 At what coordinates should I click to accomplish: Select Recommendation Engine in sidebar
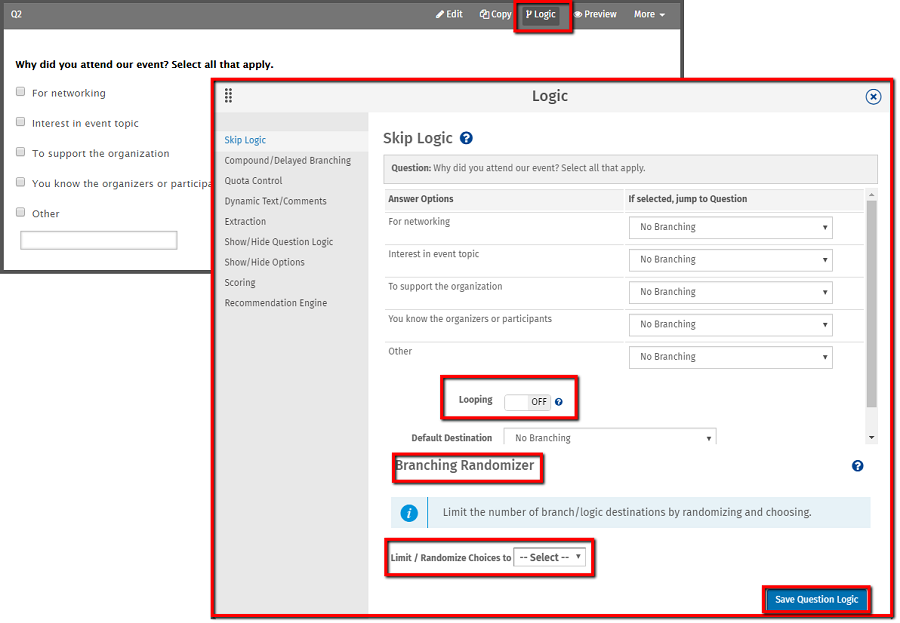pos(276,303)
